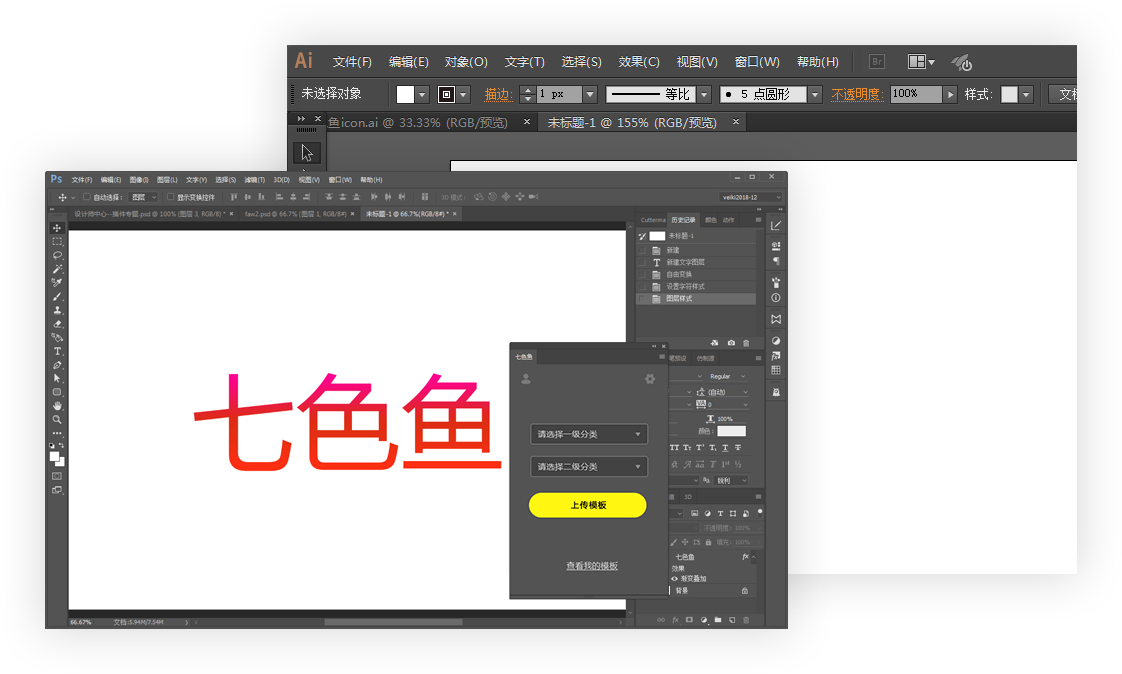The image size is (1122, 674).
Task: Select the Hand tool in Photoshop
Action: 57,406
